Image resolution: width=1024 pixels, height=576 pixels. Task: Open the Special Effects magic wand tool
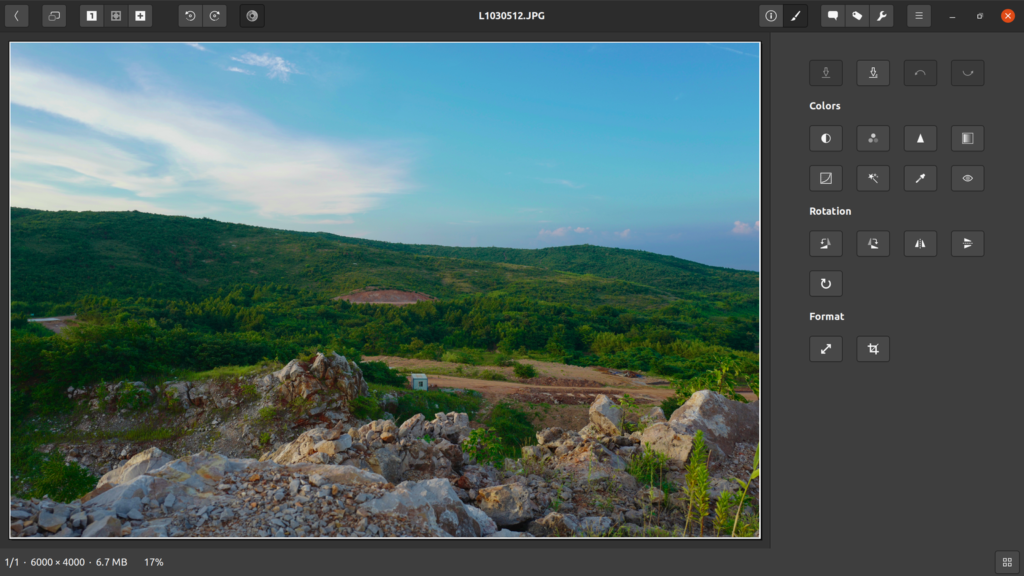pyautogui.click(x=873, y=179)
